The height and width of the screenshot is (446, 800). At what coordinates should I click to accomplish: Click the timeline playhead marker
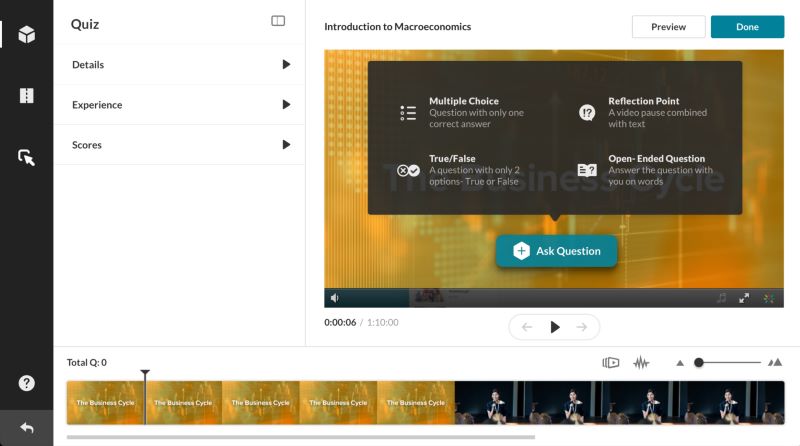[x=145, y=375]
